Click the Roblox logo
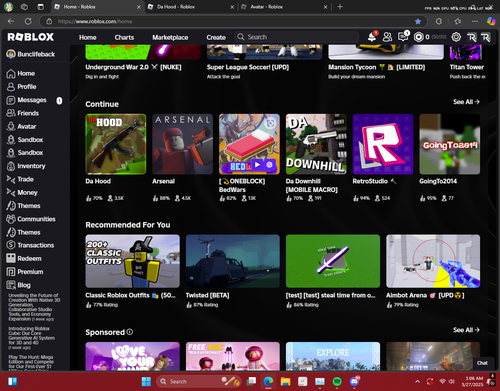500x391 pixels. (x=31, y=37)
